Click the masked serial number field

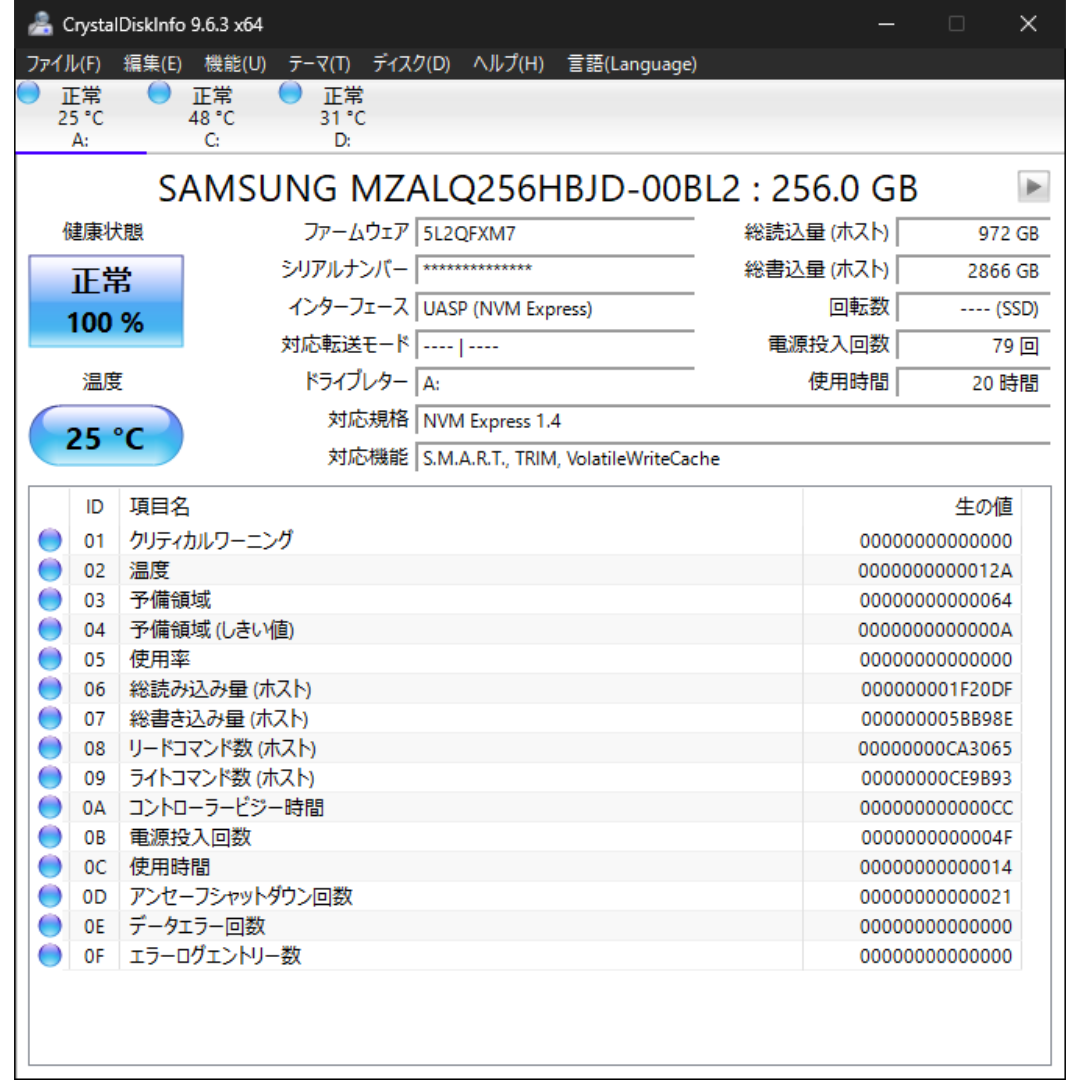coord(555,270)
